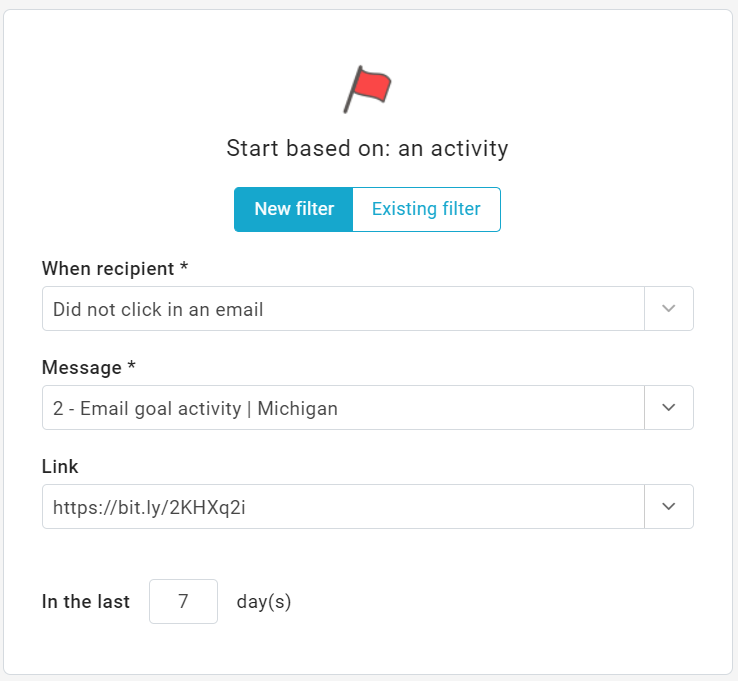Click the 'Link' field label
738x681 pixels.
(x=60, y=466)
